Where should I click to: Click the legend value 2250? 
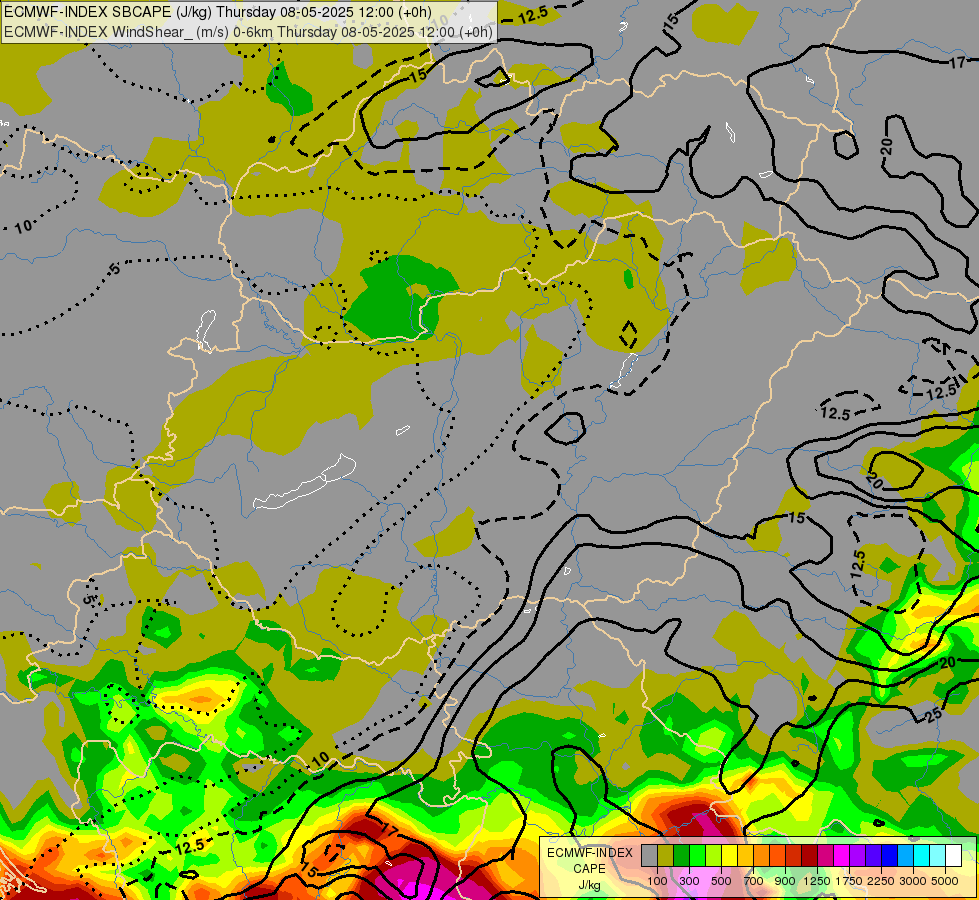coord(881,881)
